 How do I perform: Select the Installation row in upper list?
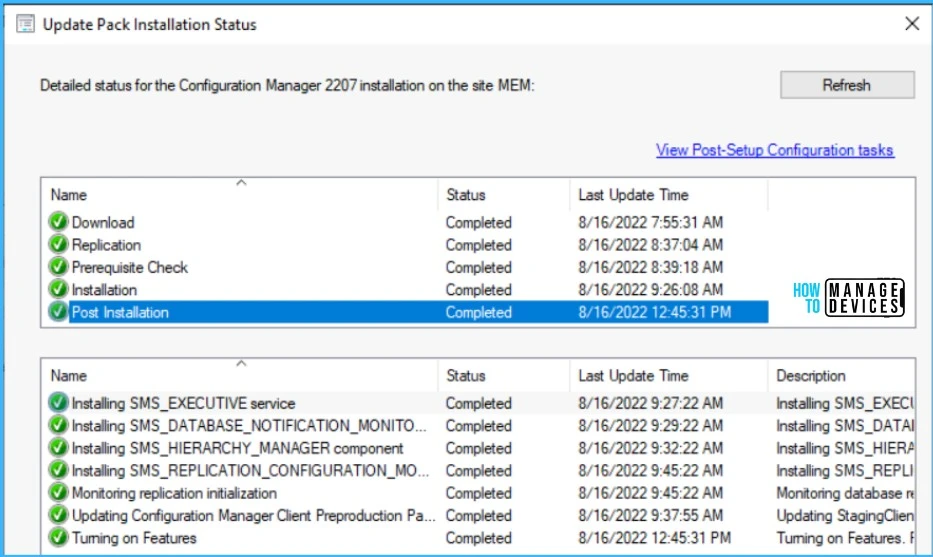click(x=408, y=289)
